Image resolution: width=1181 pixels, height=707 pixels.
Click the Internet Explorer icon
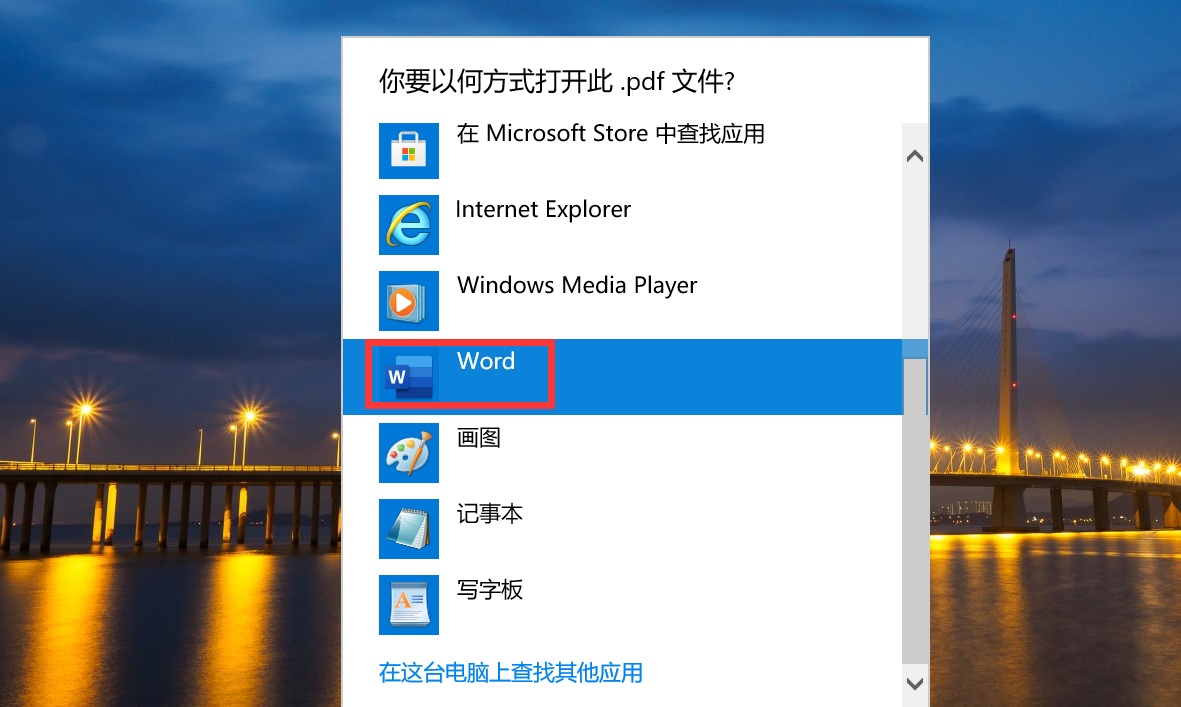click(x=408, y=225)
